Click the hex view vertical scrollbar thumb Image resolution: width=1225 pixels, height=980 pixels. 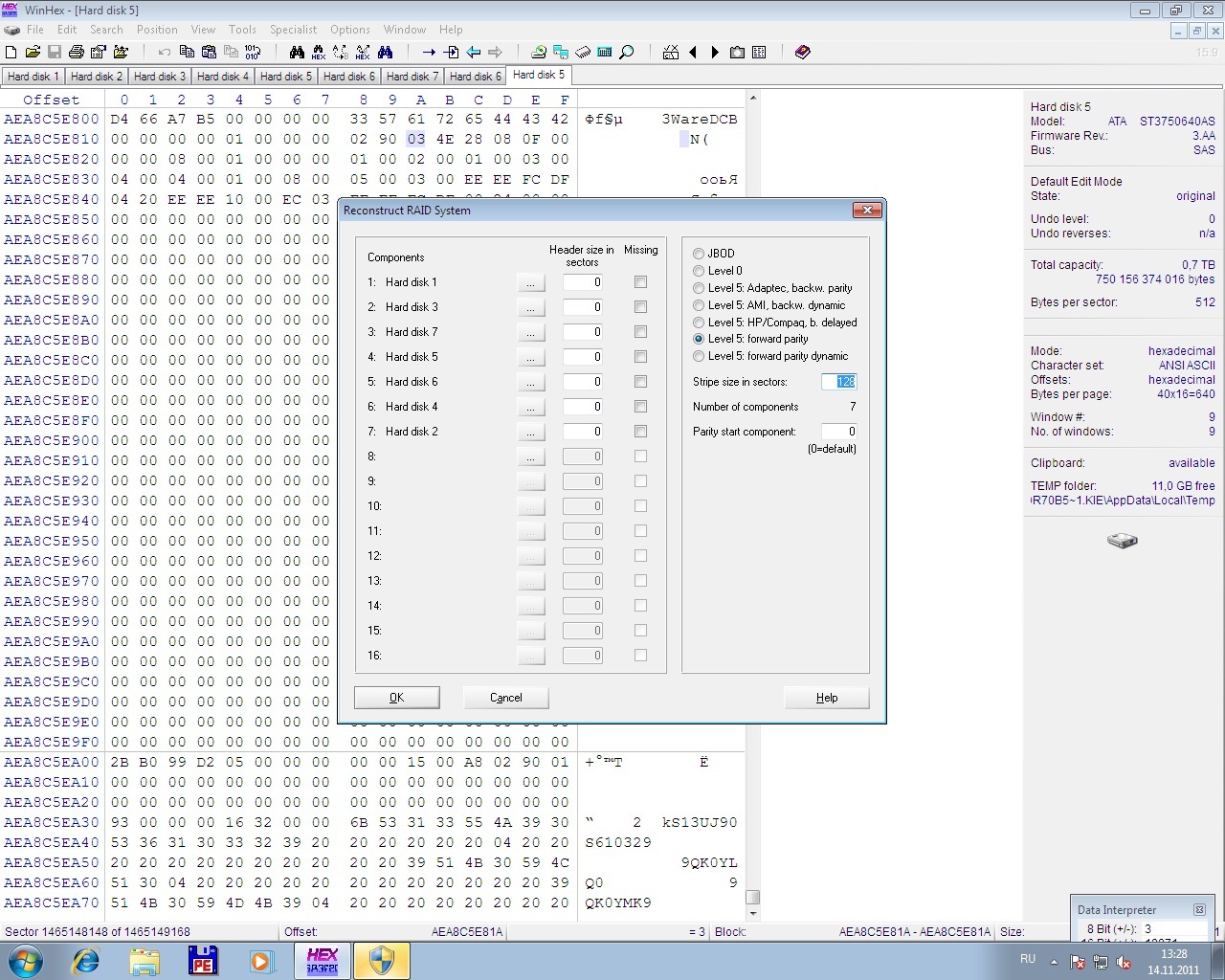click(x=753, y=898)
